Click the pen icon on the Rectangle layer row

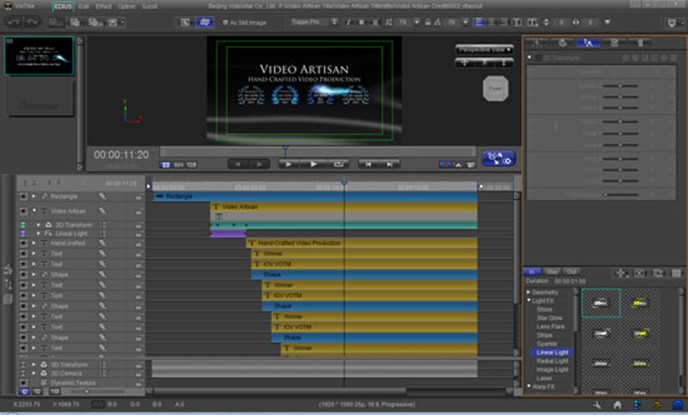click(102, 197)
